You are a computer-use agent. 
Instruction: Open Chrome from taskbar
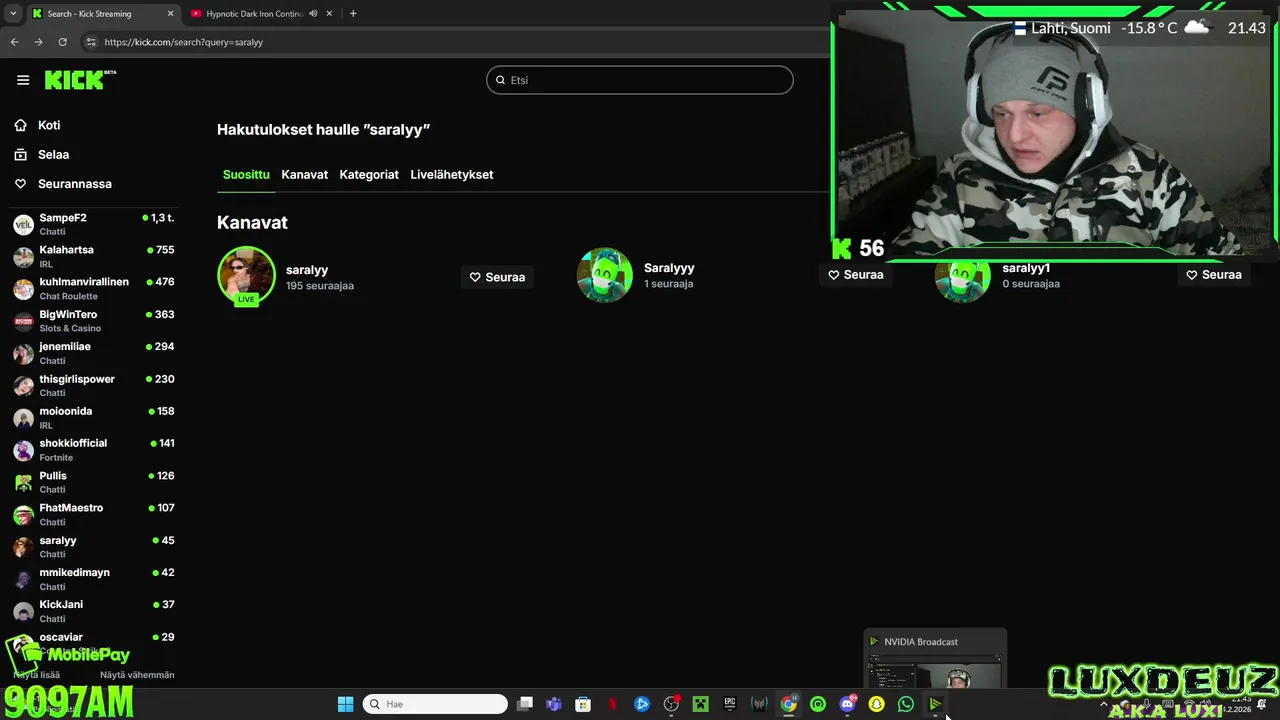(789, 704)
